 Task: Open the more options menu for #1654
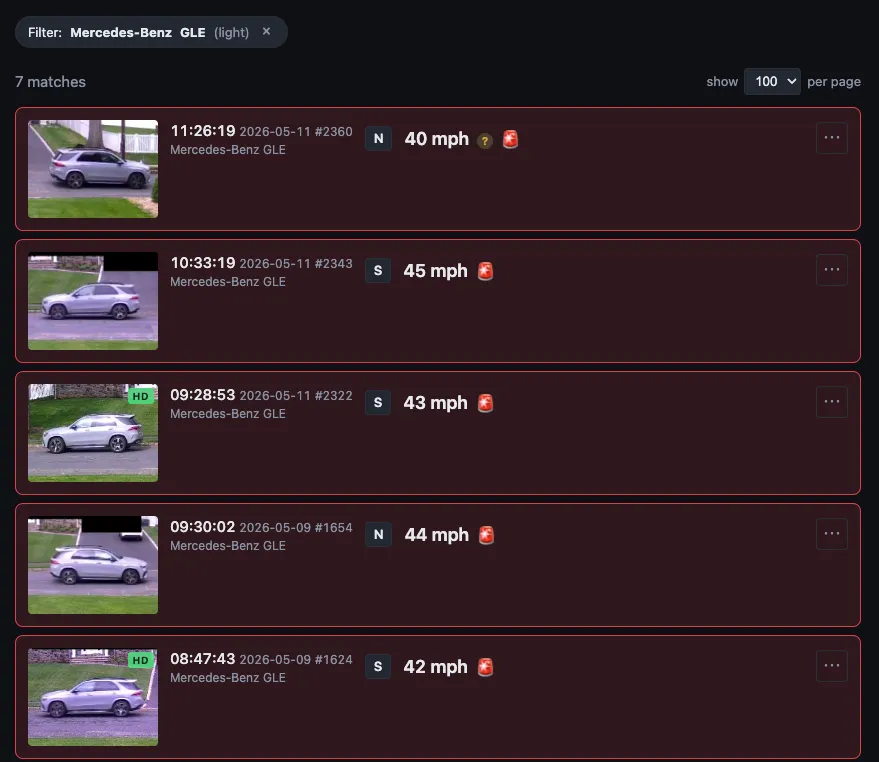click(832, 534)
